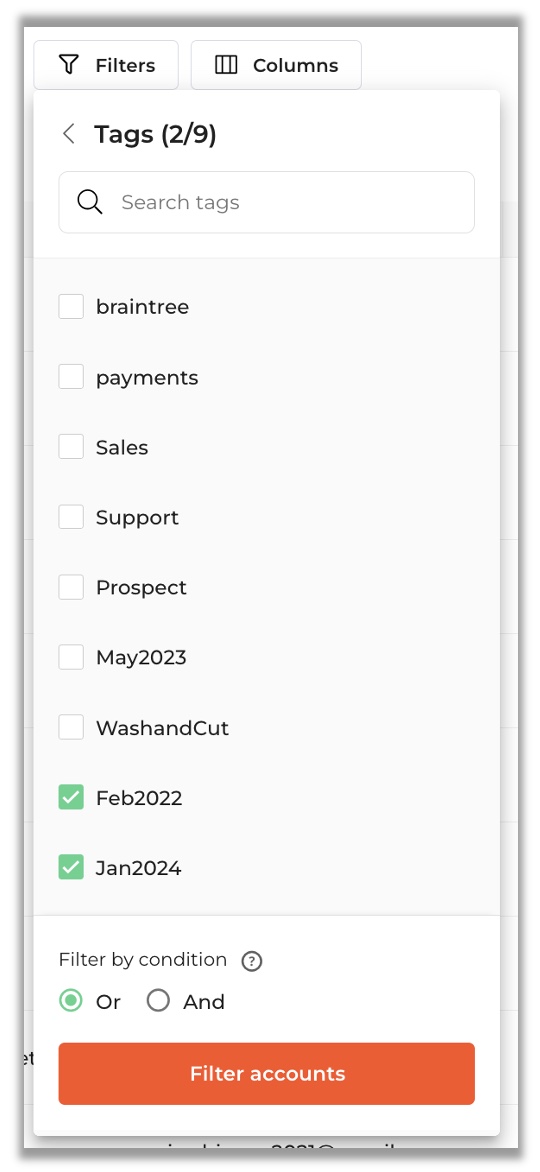Go back using the left chevron arrow
Viewport: 540px width, 1172px height.
[69, 135]
